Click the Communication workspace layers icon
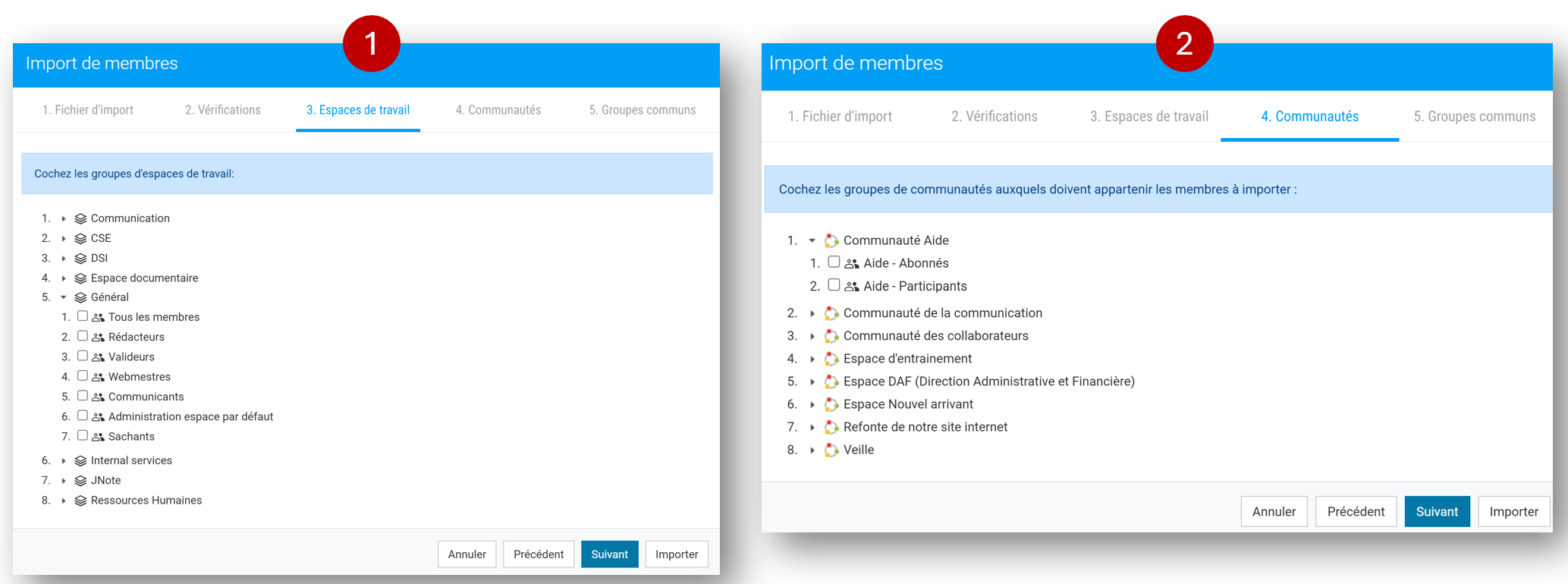Screen dimensions: 1568x584 pyautogui.click(x=80, y=218)
